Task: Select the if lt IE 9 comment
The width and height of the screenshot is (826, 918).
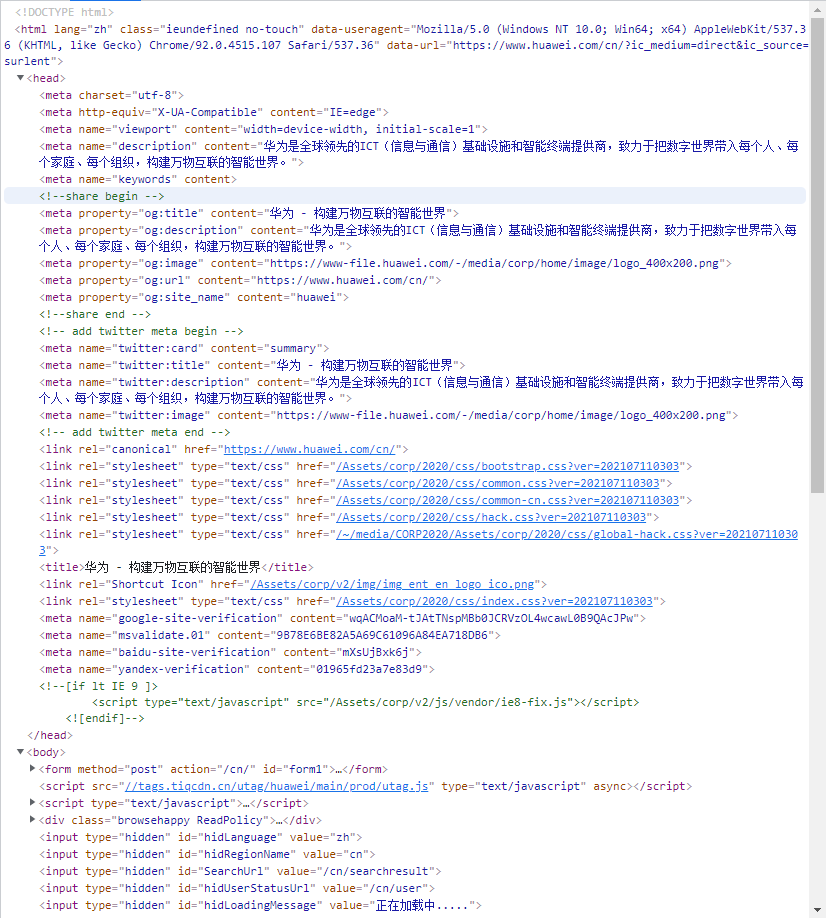Action: pyautogui.click(x=98, y=686)
